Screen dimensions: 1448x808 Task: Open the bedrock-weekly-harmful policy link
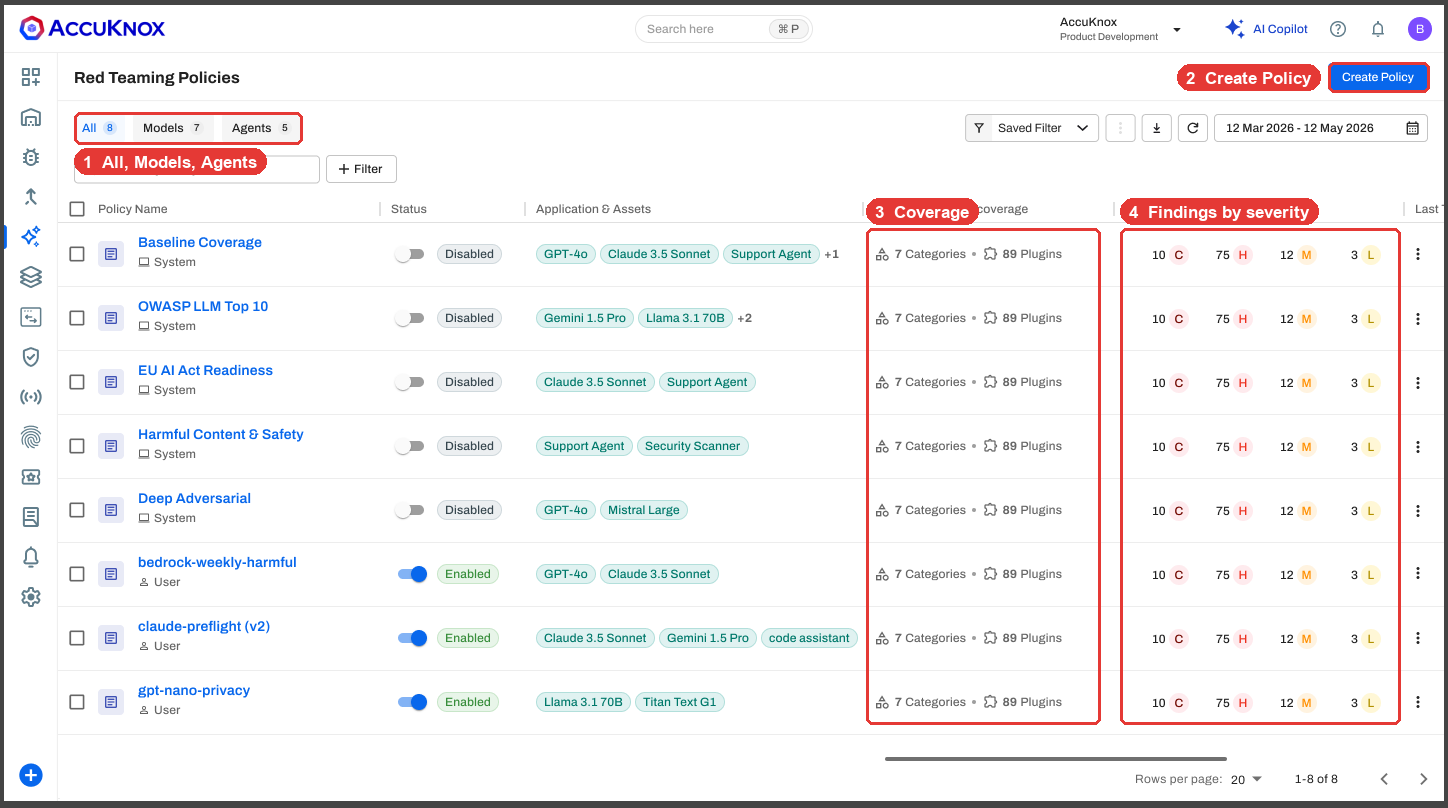click(x=217, y=562)
